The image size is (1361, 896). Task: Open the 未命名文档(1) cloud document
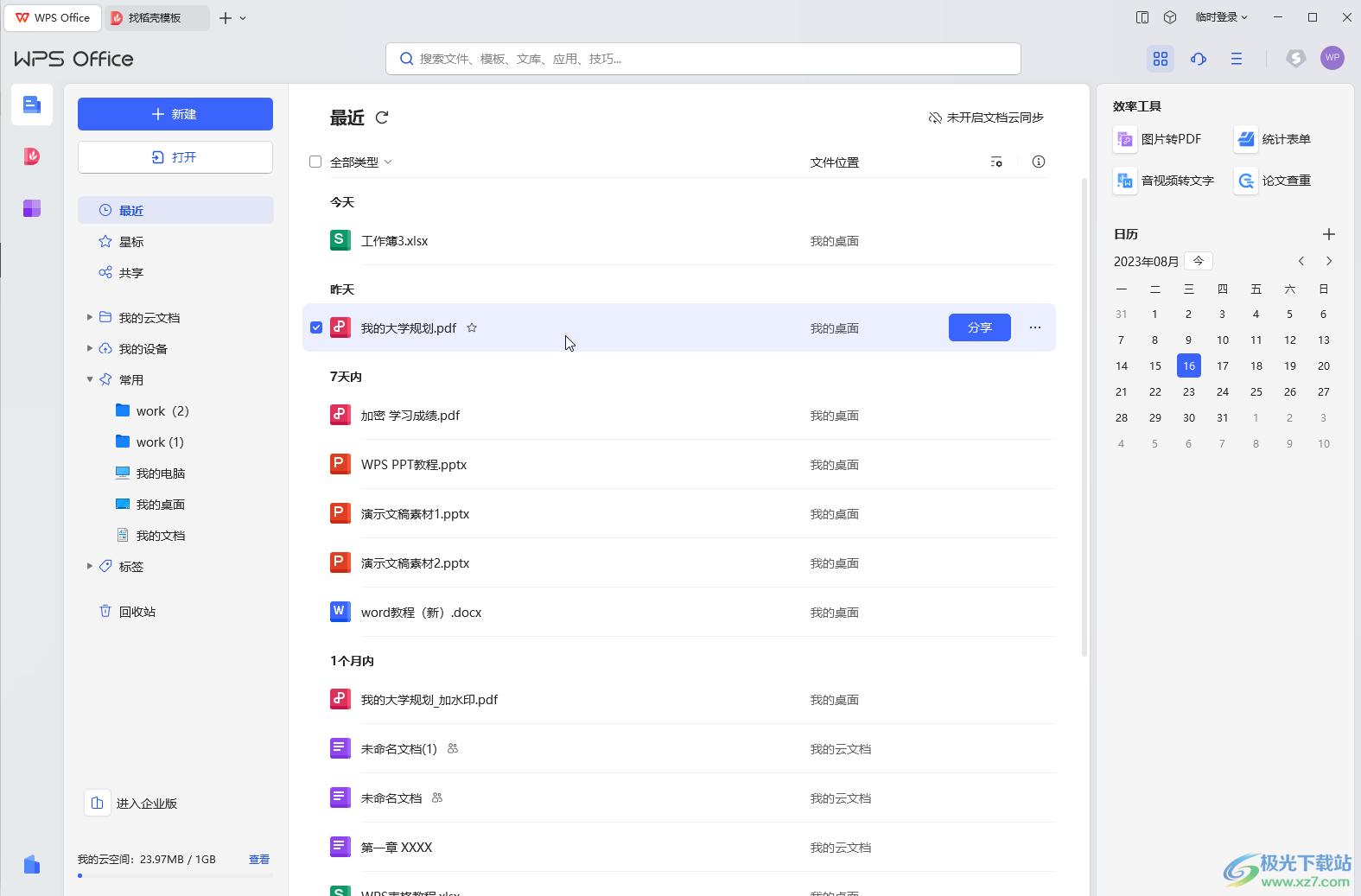(679, 749)
